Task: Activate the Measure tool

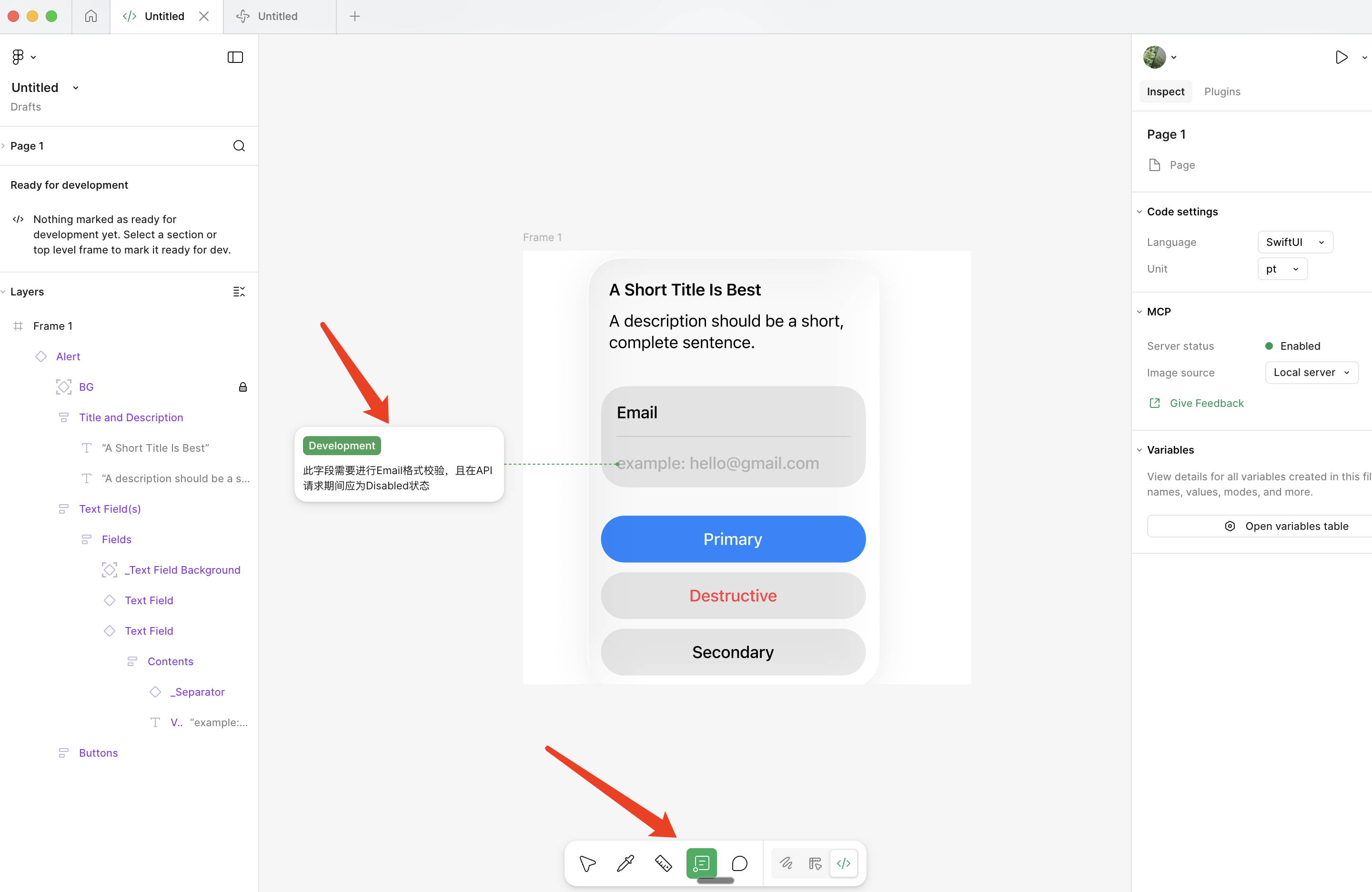Action: pos(664,863)
